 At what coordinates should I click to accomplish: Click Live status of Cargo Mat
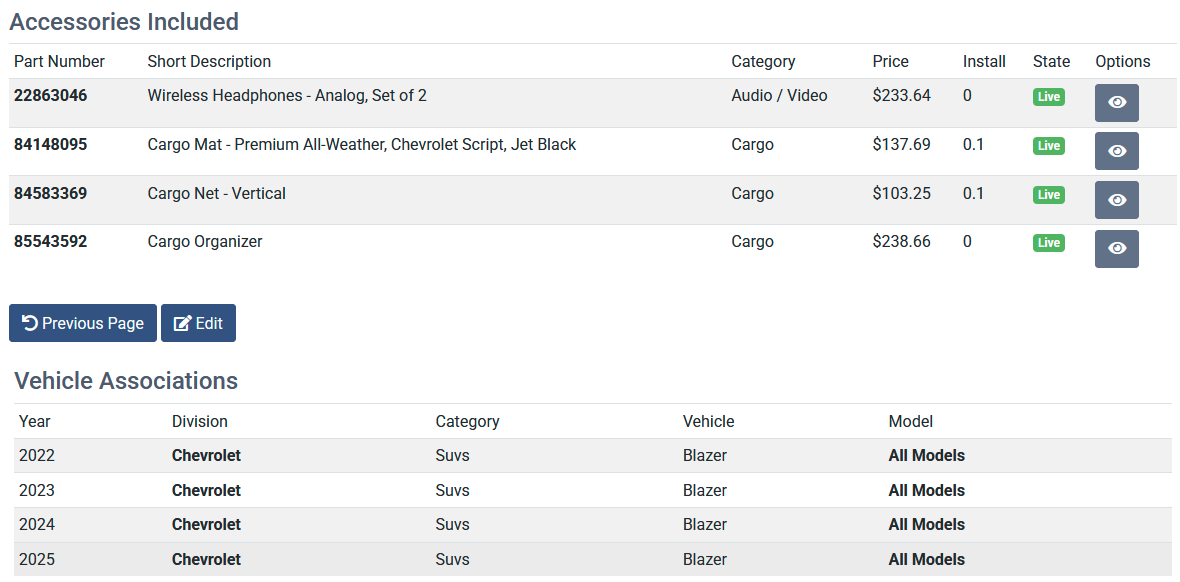click(x=1048, y=146)
